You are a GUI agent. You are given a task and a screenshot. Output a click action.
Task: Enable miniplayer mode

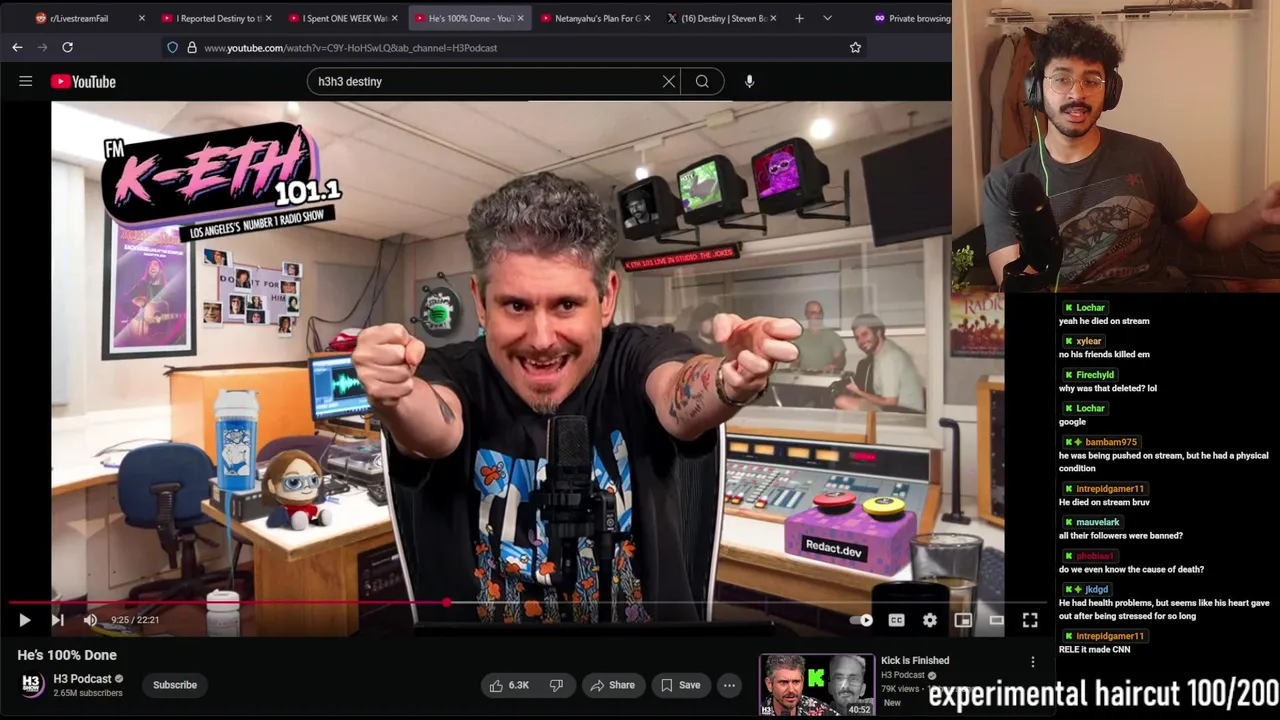963,620
